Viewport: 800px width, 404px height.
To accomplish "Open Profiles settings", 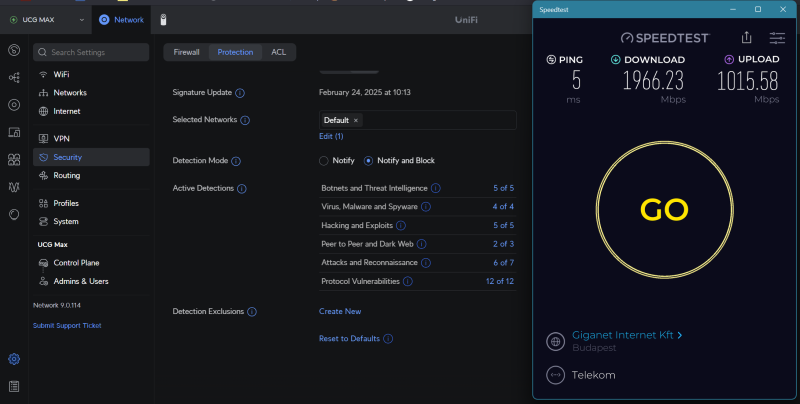I will pos(91,203).
